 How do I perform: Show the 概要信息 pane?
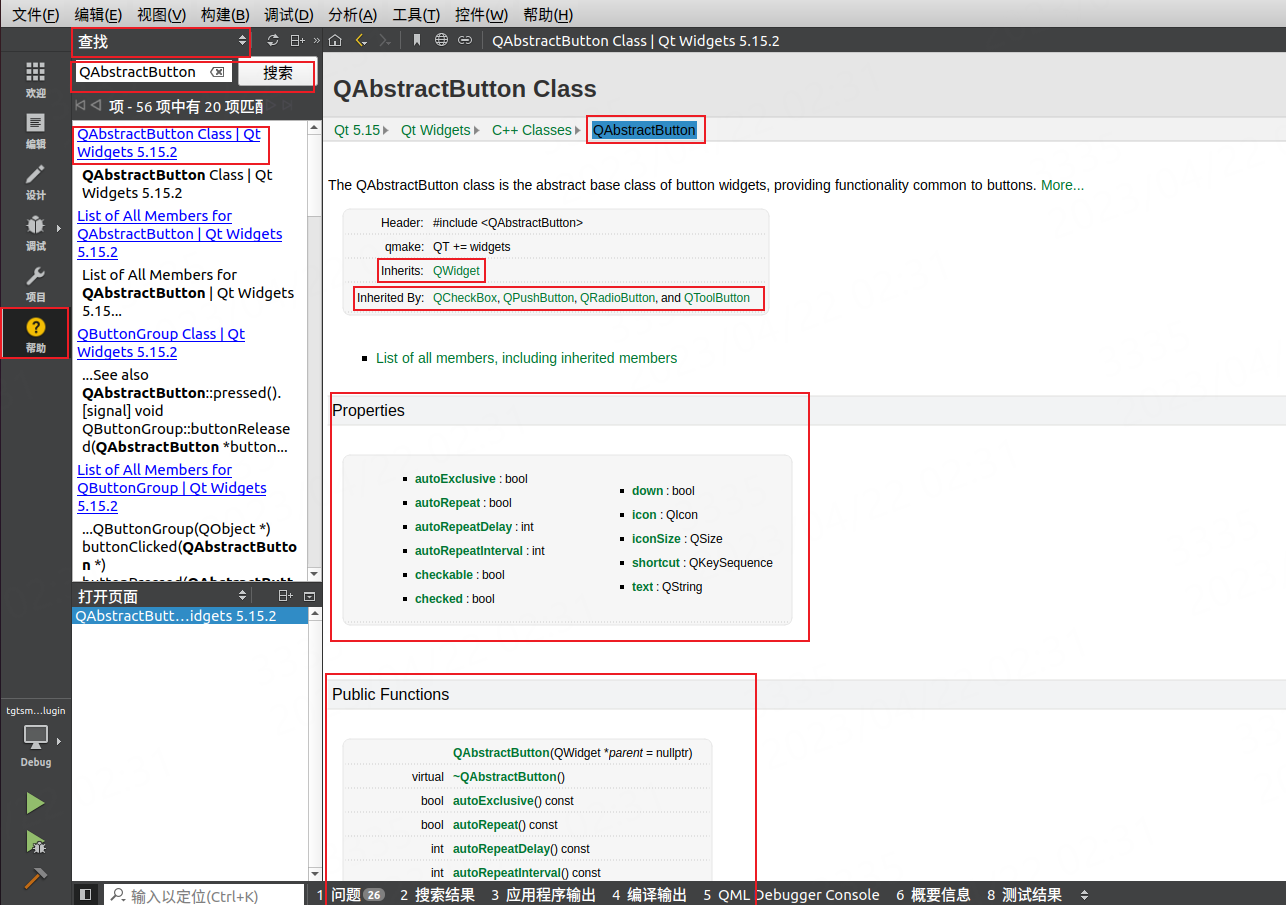coord(933,895)
